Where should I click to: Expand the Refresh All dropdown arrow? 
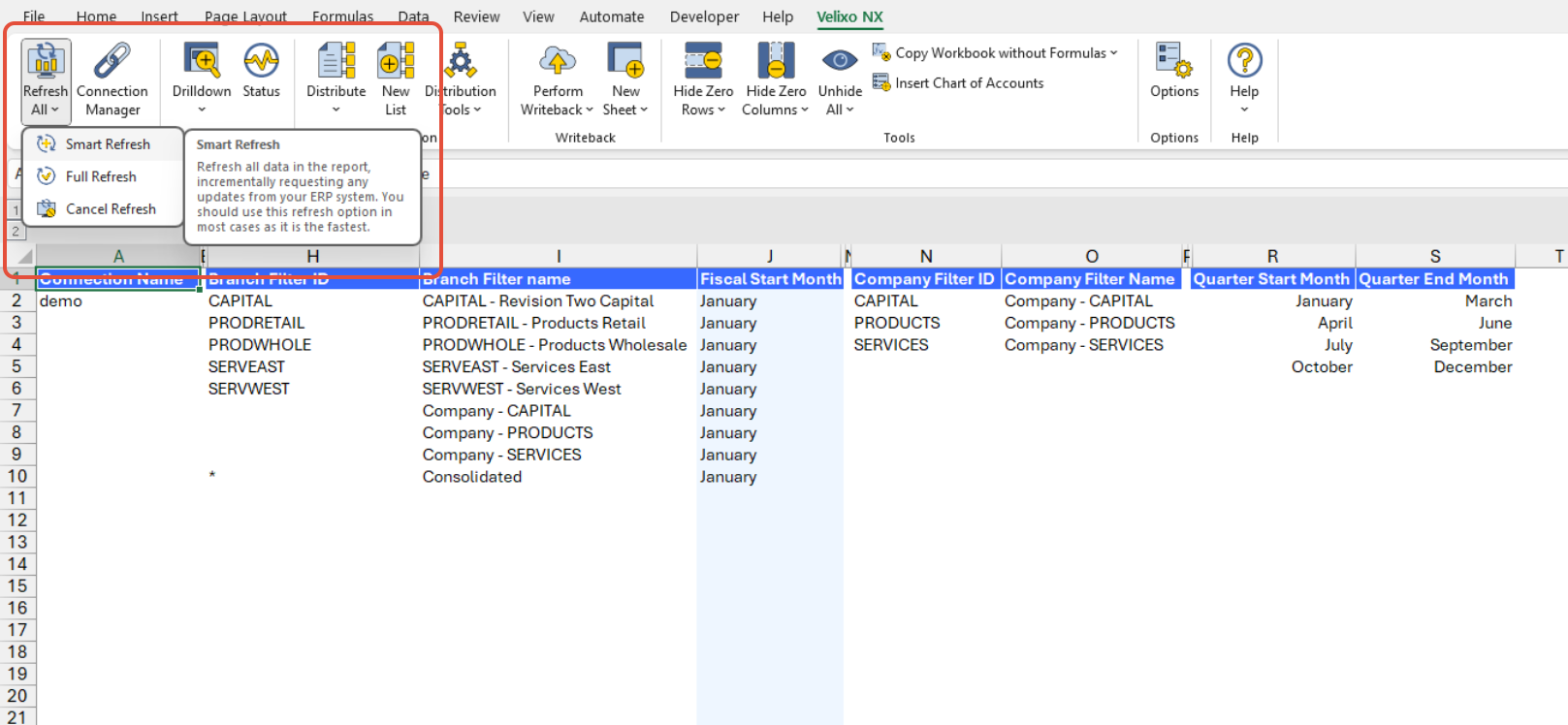coord(54,110)
